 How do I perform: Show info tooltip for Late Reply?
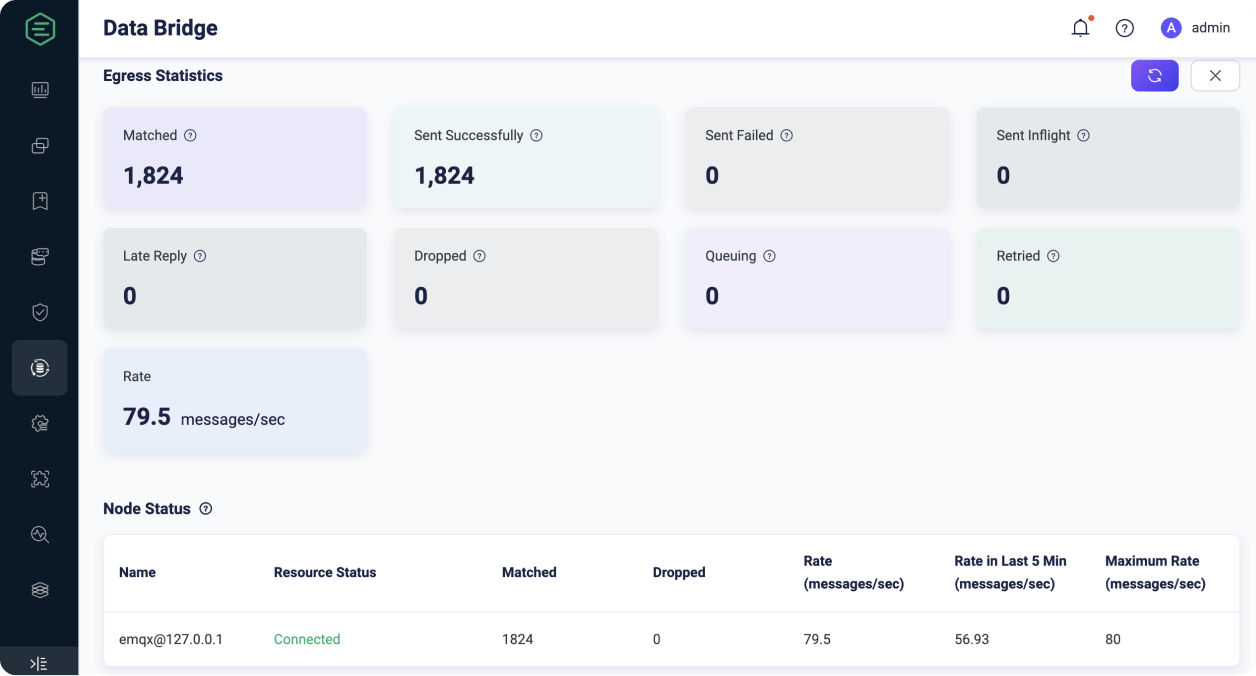coord(200,256)
